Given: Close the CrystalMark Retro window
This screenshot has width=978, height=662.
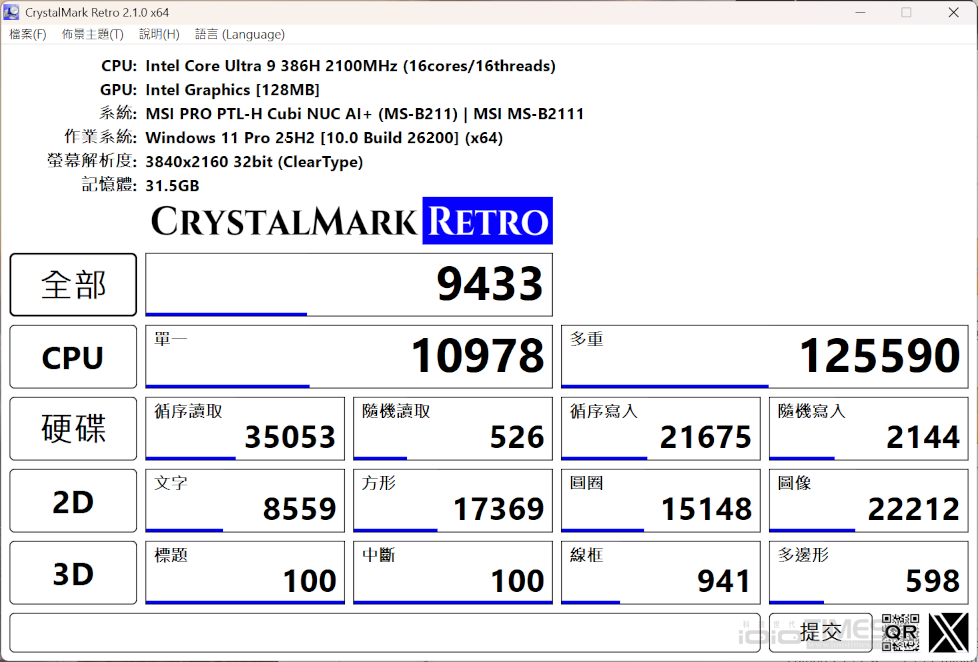Looking at the screenshot, I should (x=953, y=12).
